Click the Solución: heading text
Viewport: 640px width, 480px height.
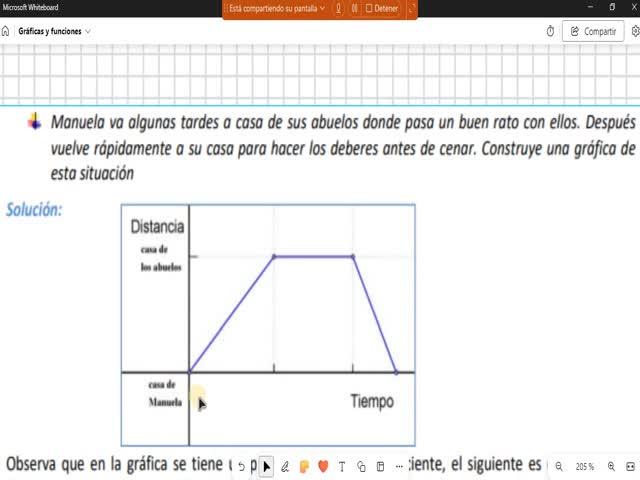34,210
